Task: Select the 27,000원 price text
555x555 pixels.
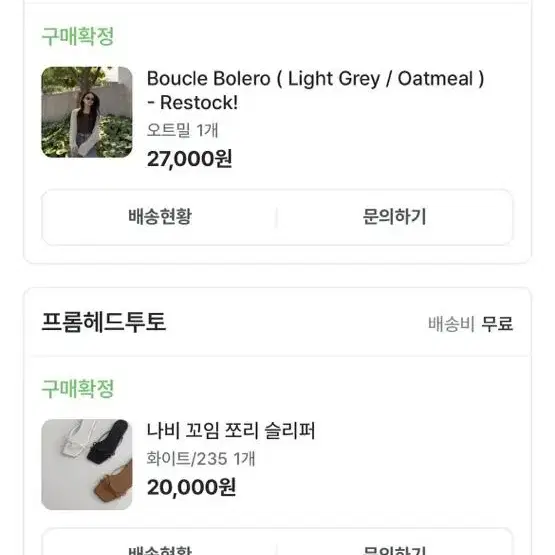Action: [190, 159]
